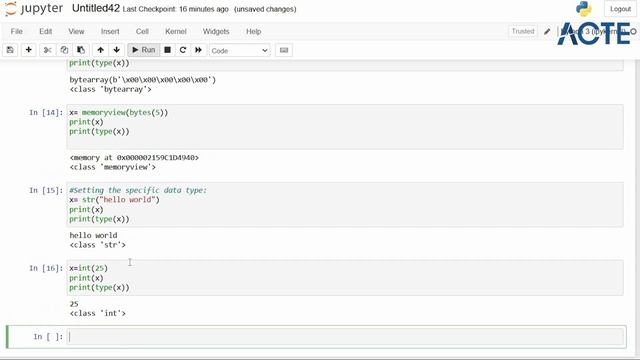640x360 pixels.
Task: Paste cells below icon
Action: click(81, 50)
